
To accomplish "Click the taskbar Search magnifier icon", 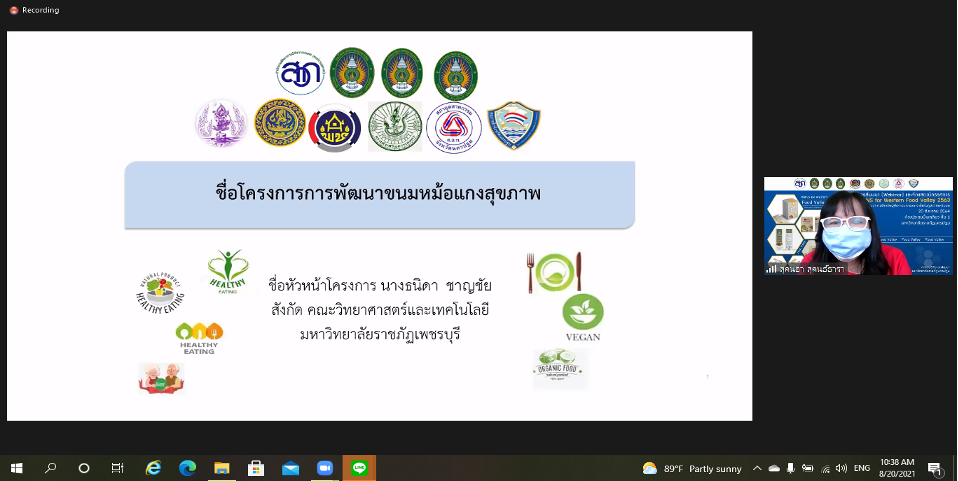I will pos(50,468).
